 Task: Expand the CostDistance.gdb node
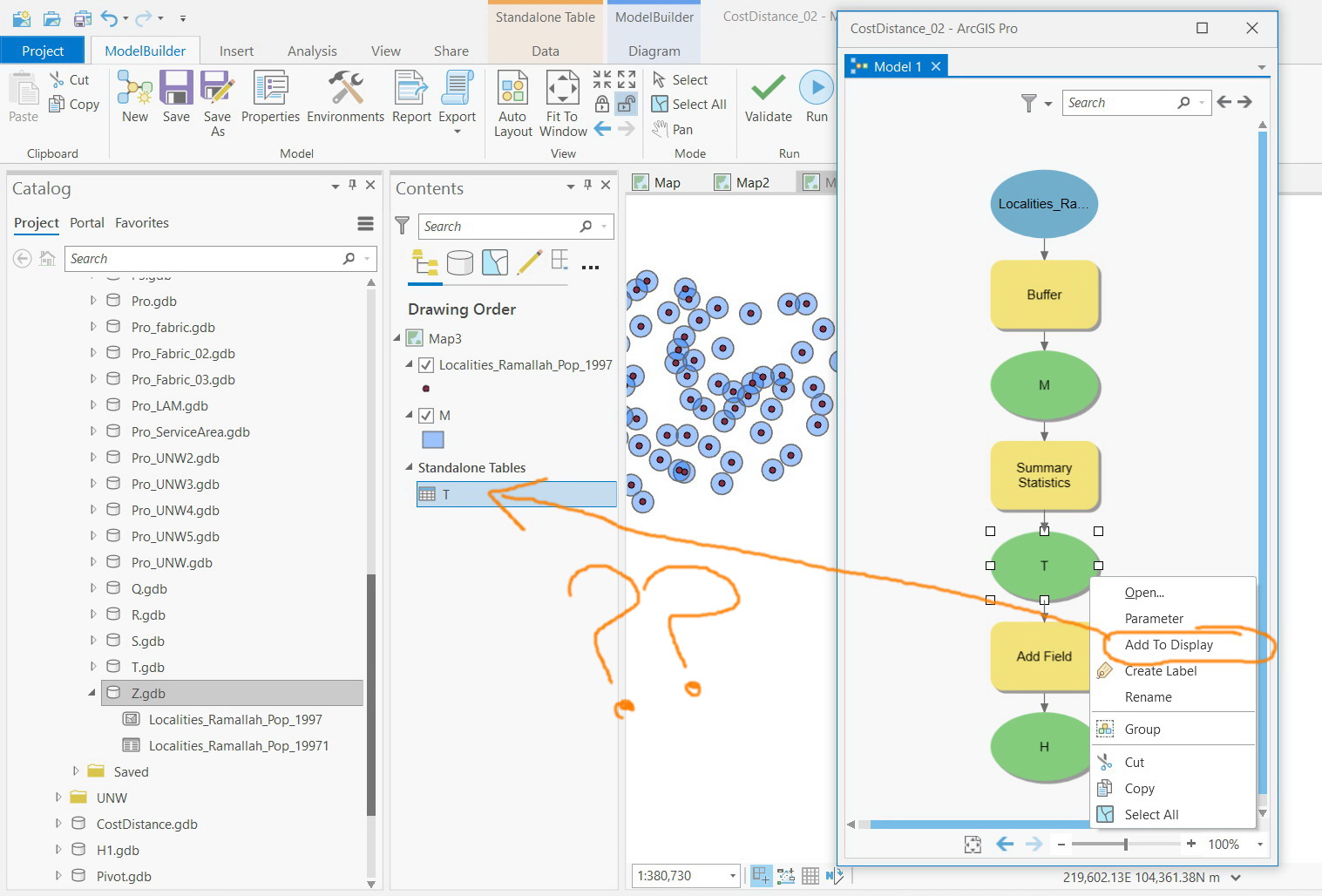58,824
